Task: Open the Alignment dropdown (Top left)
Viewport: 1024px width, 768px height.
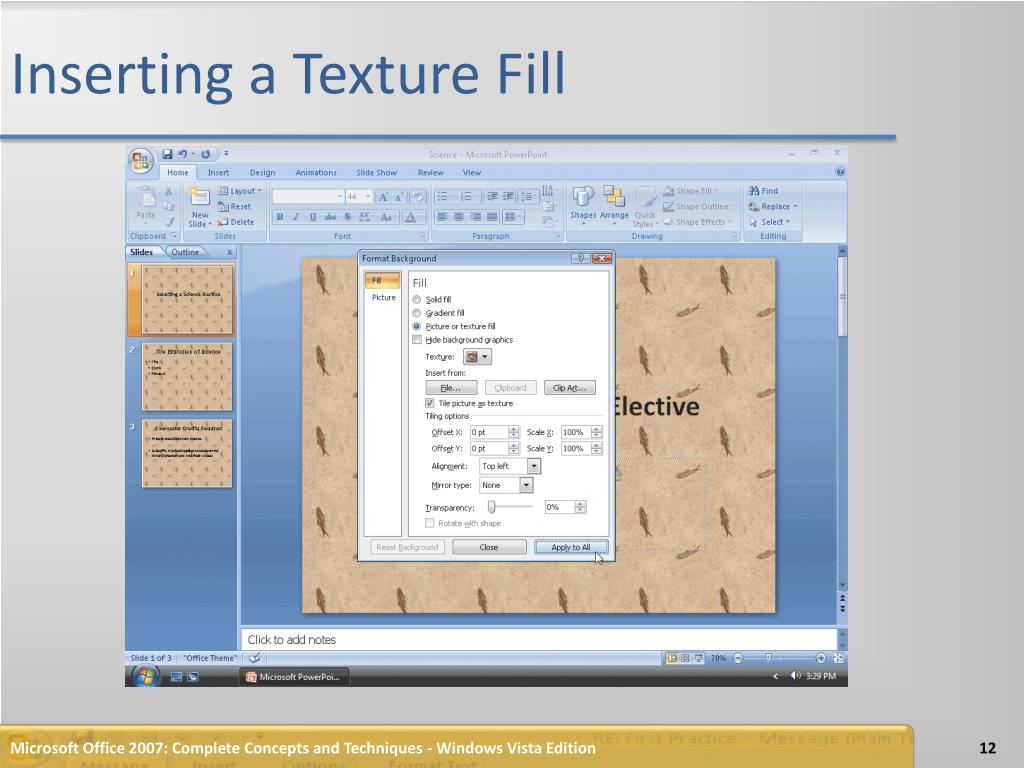Action: point(534,466)
